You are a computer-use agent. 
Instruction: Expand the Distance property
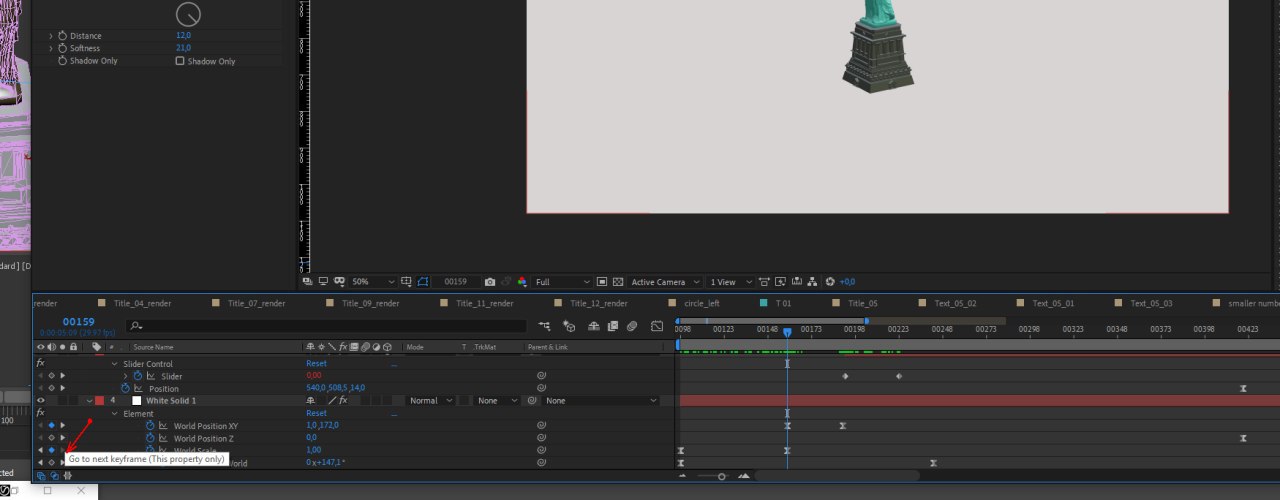tap(51, 36)
